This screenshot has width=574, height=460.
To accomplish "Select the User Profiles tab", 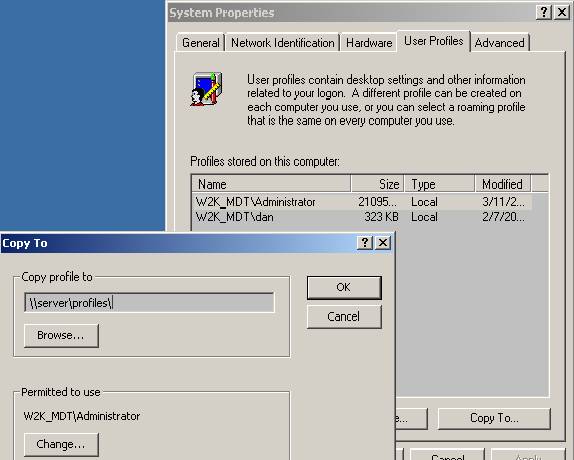I will (434, 41).
